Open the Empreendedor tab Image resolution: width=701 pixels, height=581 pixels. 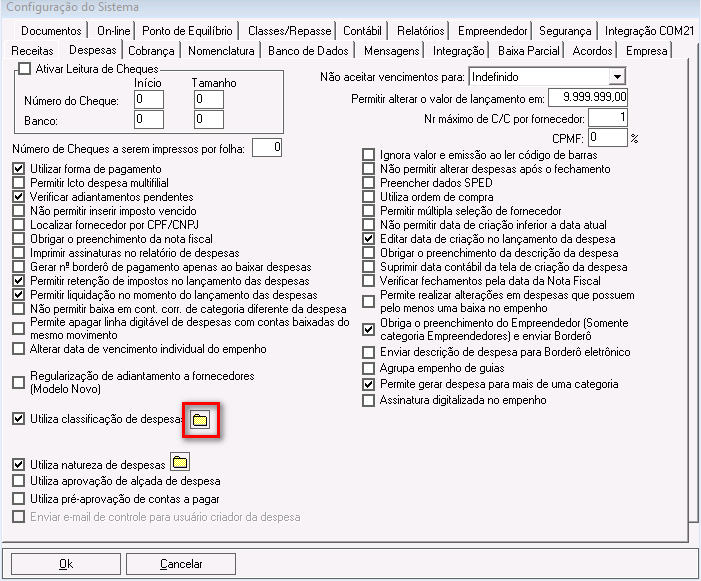click(x=492, y=31)
